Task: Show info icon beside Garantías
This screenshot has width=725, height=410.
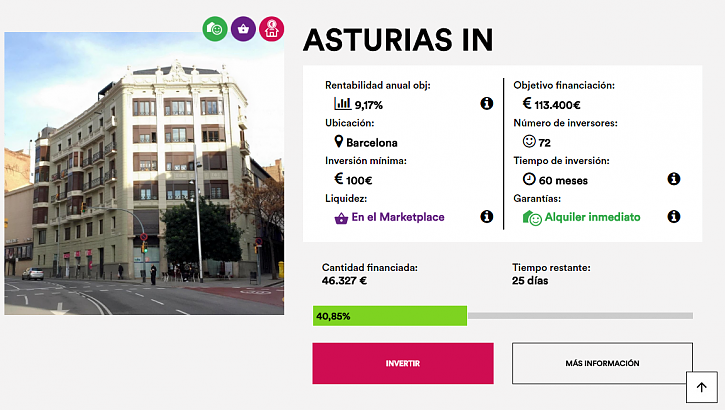Action: point(674,216)
